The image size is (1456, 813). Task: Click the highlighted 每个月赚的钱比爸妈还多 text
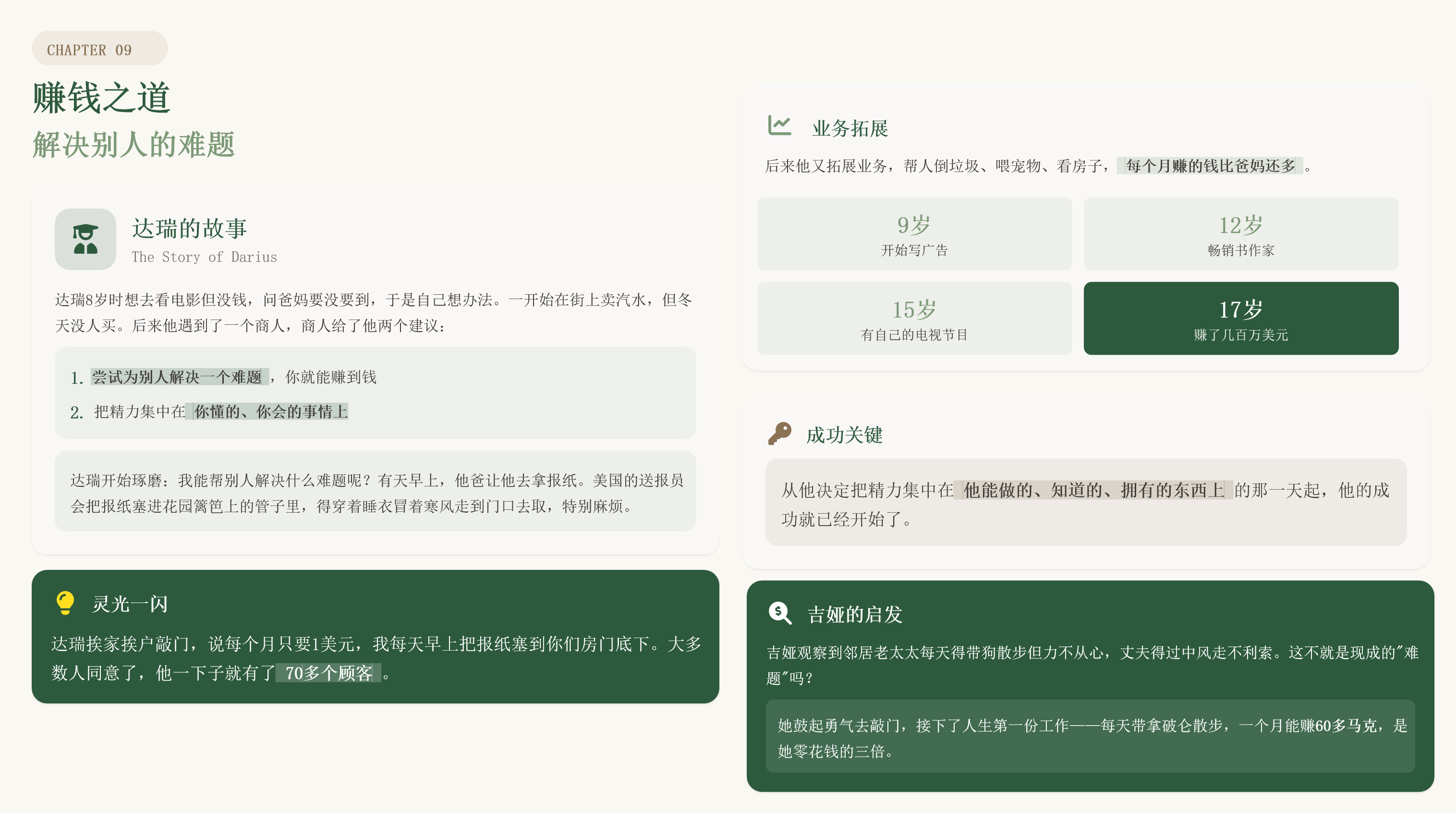click(x=1210, y=166)
